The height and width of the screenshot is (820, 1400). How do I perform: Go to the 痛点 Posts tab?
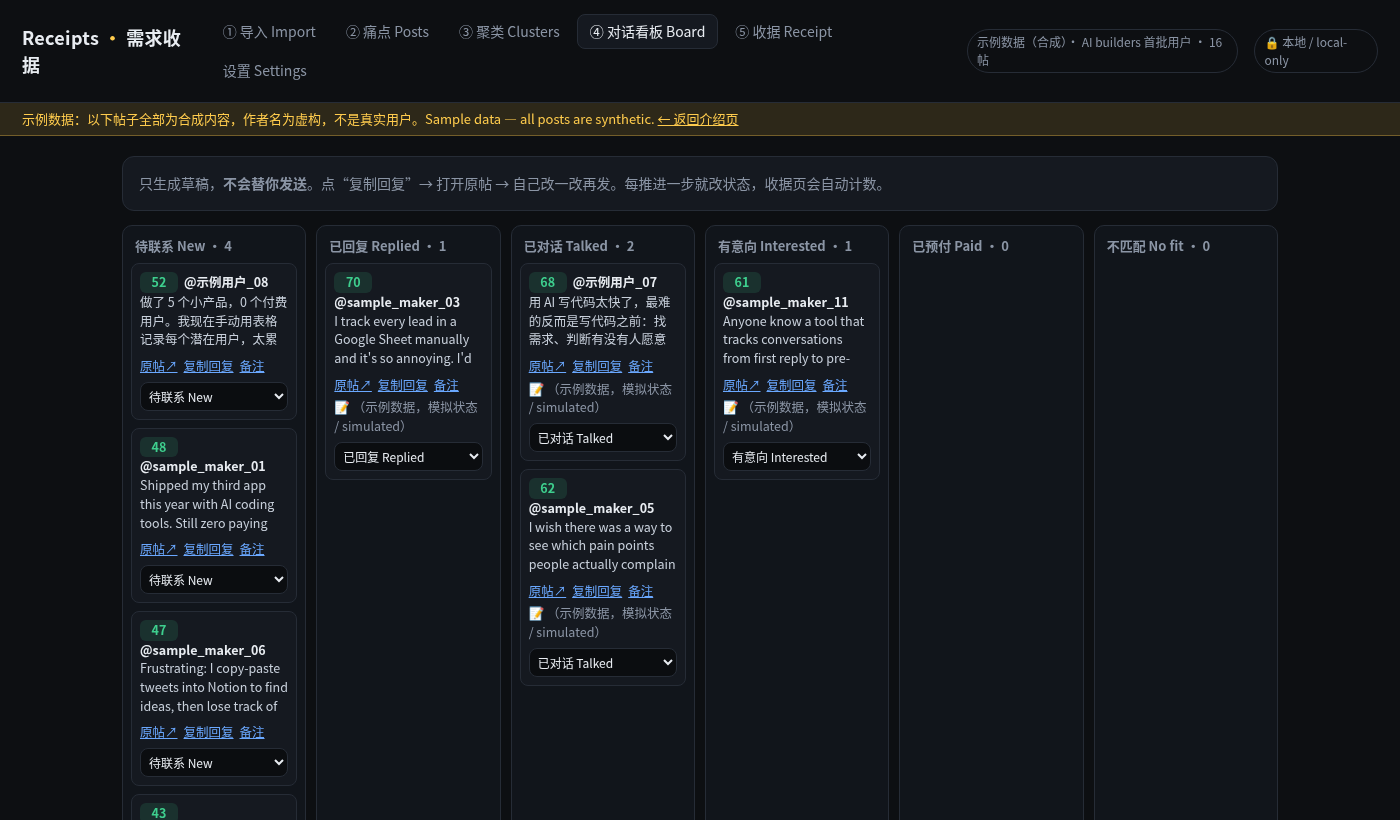coord(387,32)
